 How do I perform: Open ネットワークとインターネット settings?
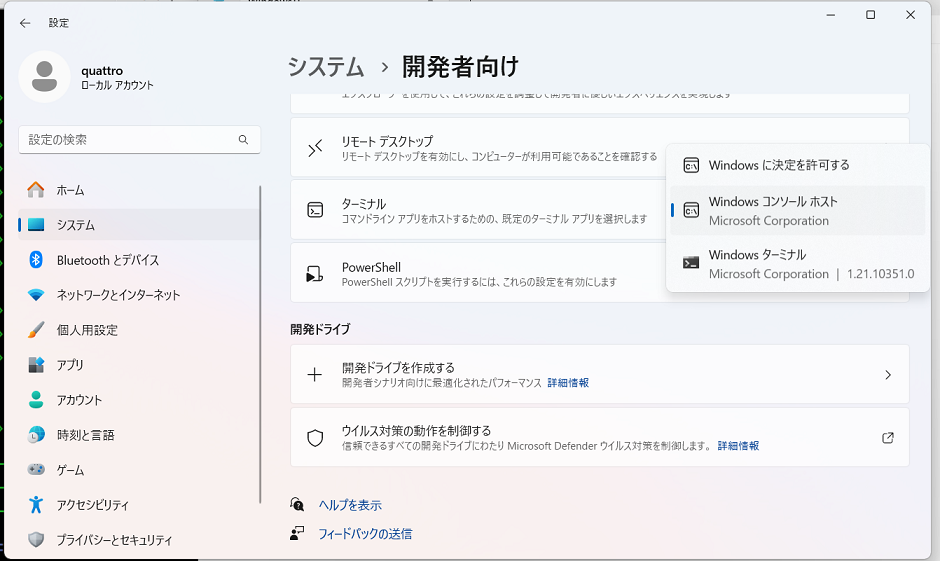click(118, 295)
